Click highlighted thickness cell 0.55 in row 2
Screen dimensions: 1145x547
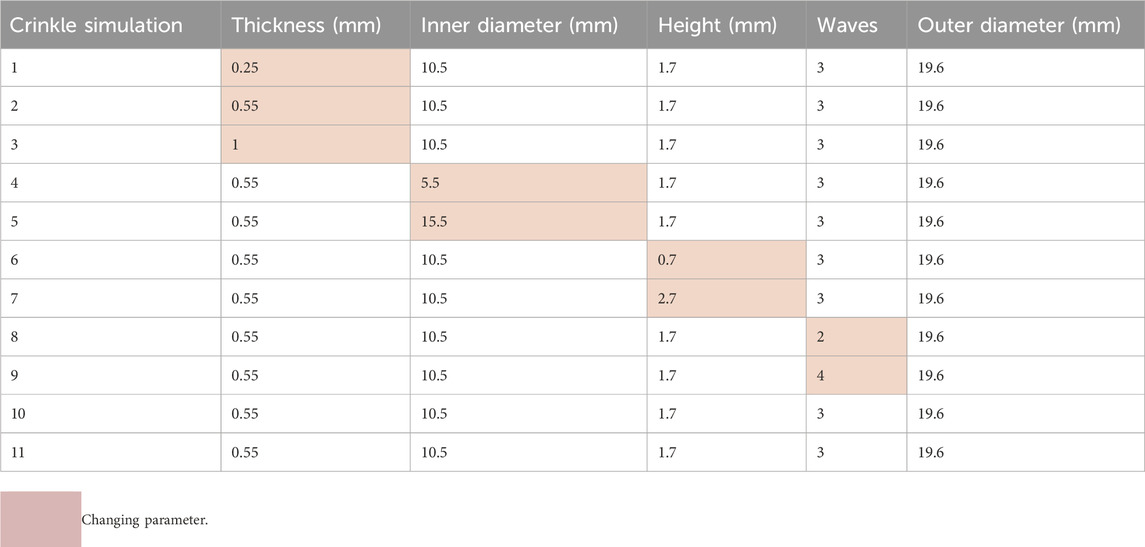[315, 106]
